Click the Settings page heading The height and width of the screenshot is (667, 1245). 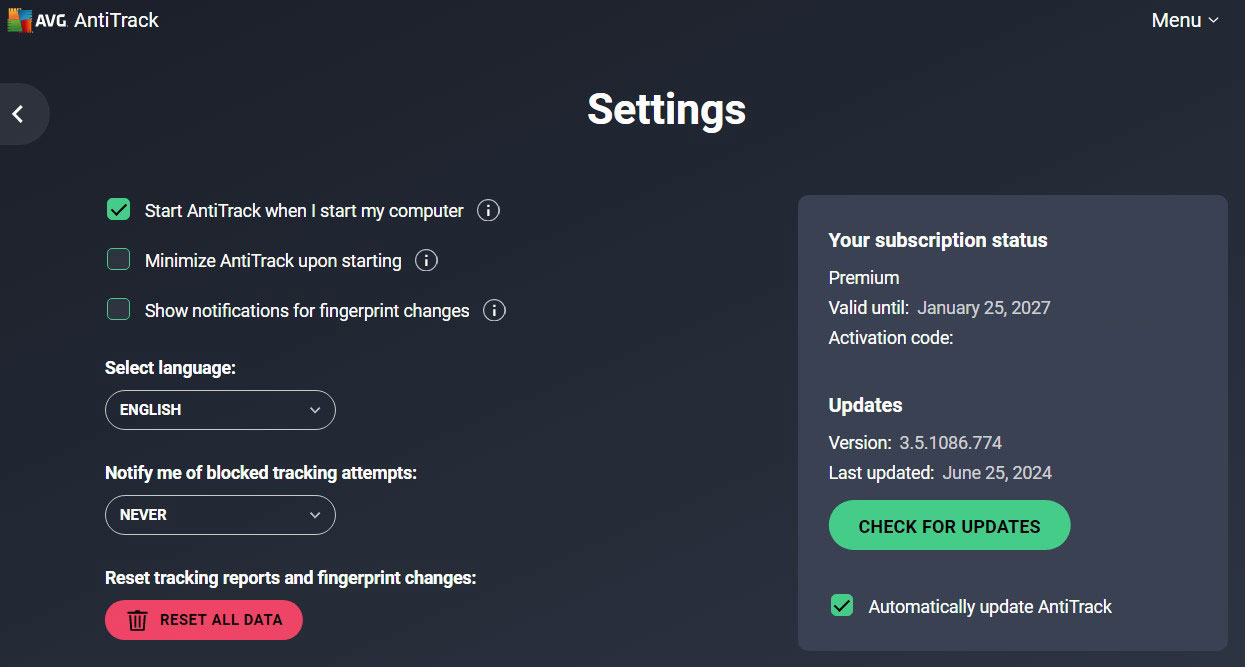tap(666, 109)
